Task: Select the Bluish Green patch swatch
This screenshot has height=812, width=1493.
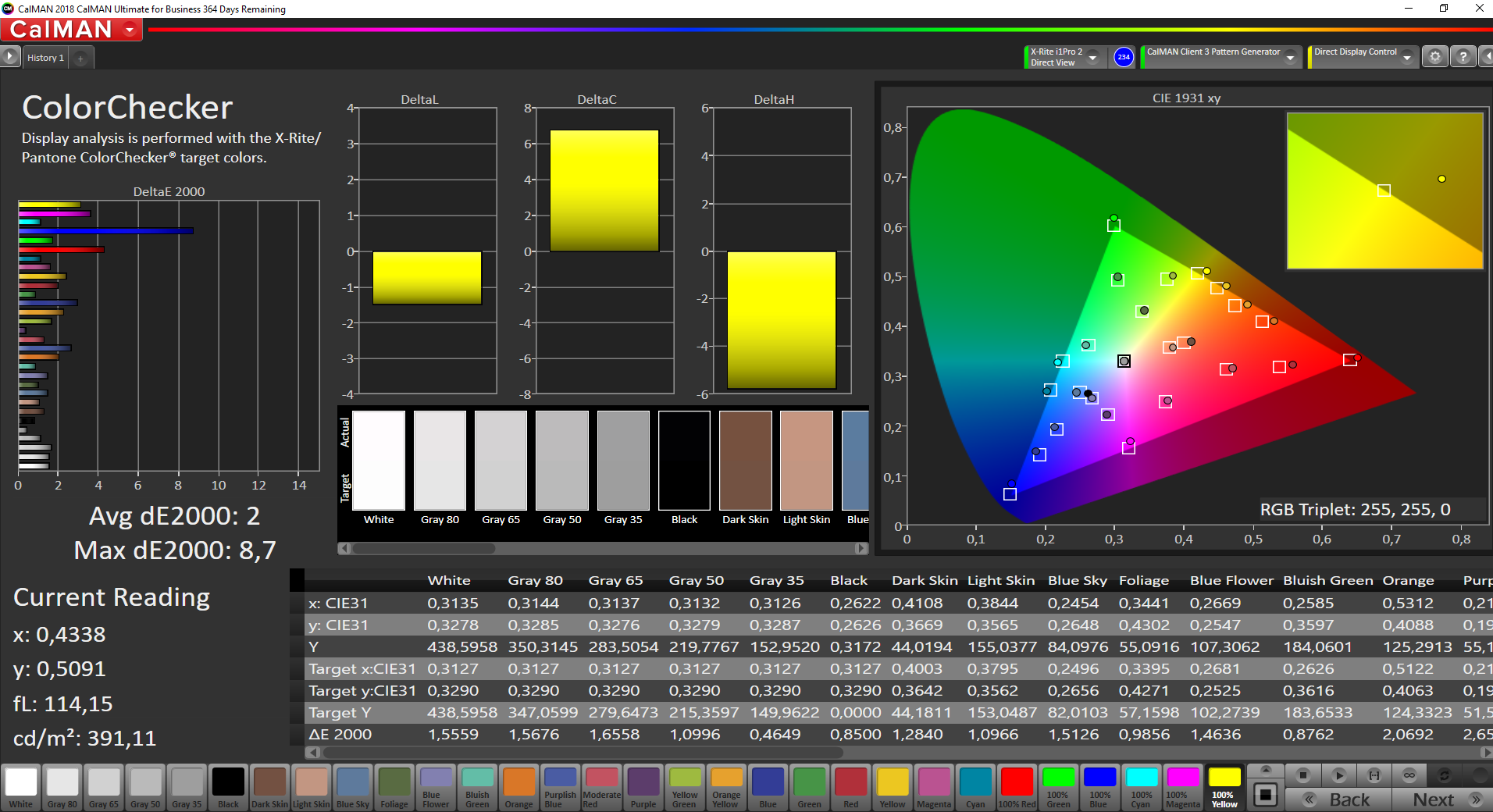Action: [x=477, y=787]
